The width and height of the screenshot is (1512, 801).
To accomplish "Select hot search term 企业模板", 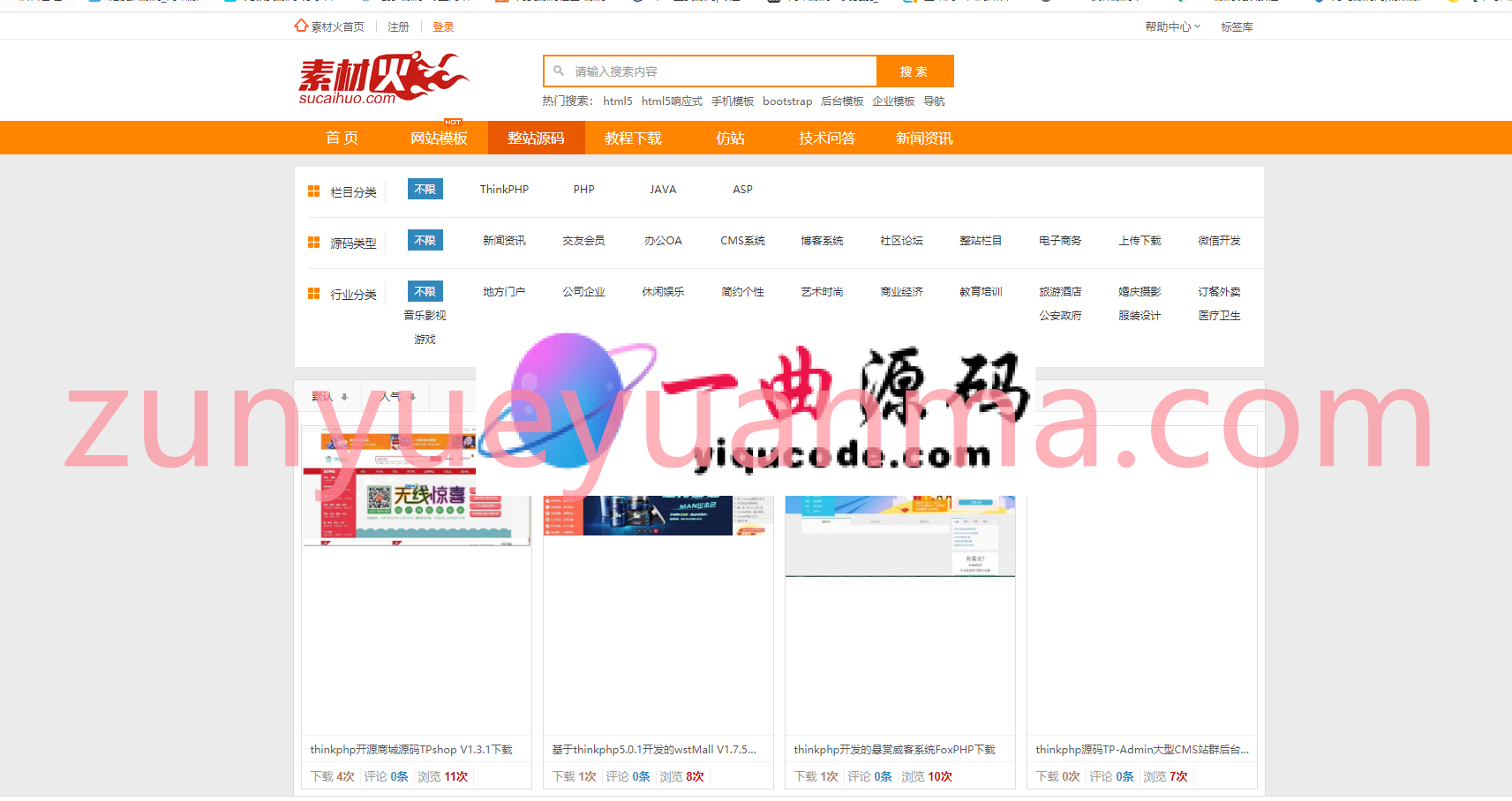I will click(893, 101).
